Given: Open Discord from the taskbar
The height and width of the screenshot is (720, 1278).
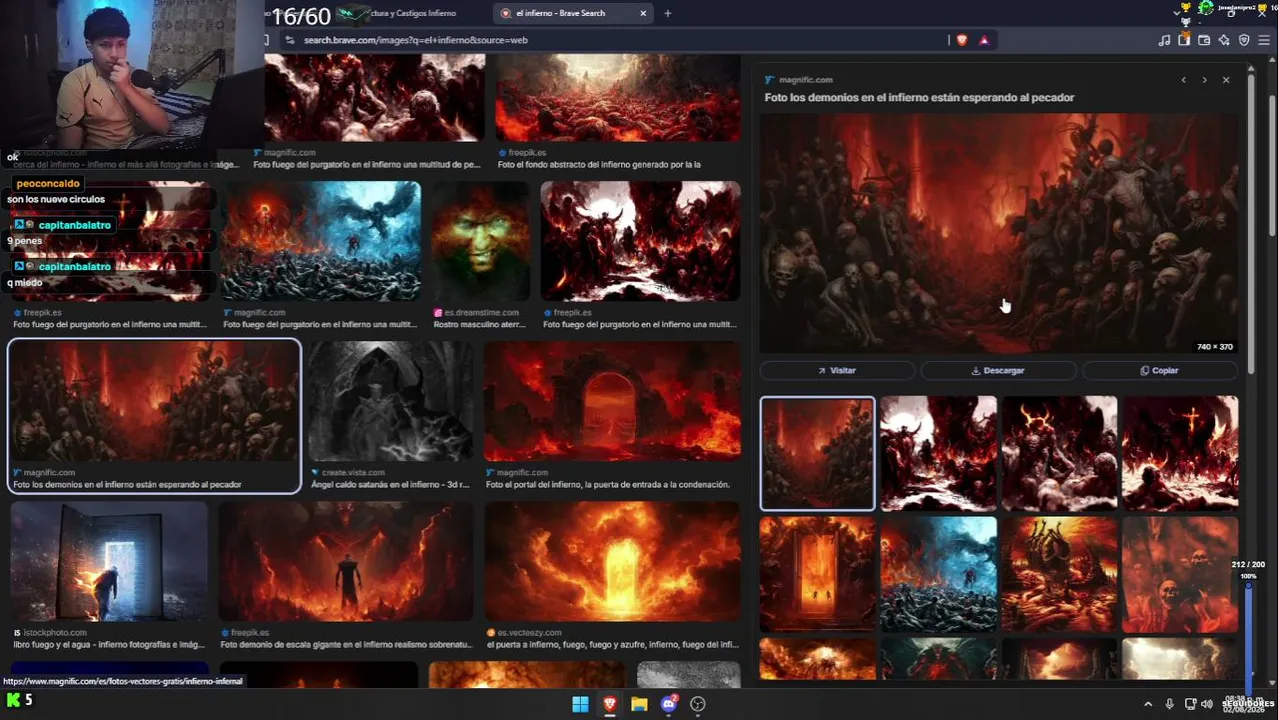Looking at the screenshot, I should tap(669, 704).
